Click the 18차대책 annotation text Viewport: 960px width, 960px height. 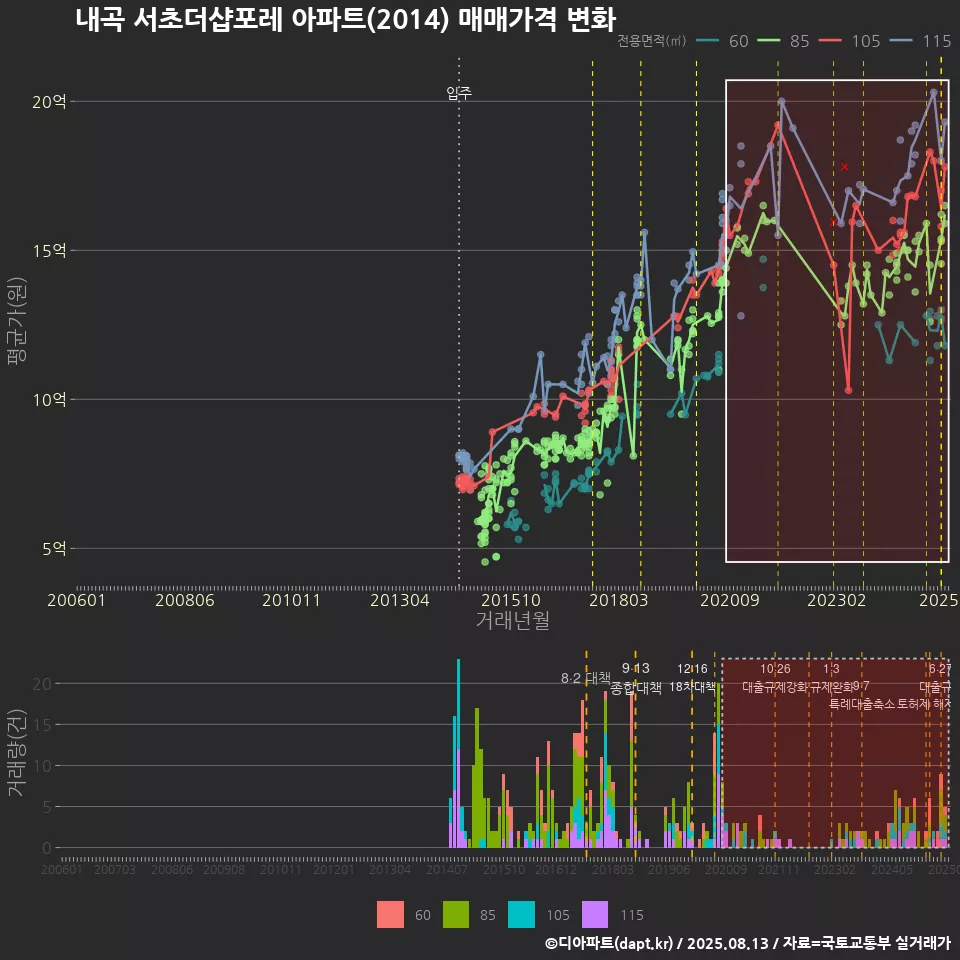coord(692,686)
